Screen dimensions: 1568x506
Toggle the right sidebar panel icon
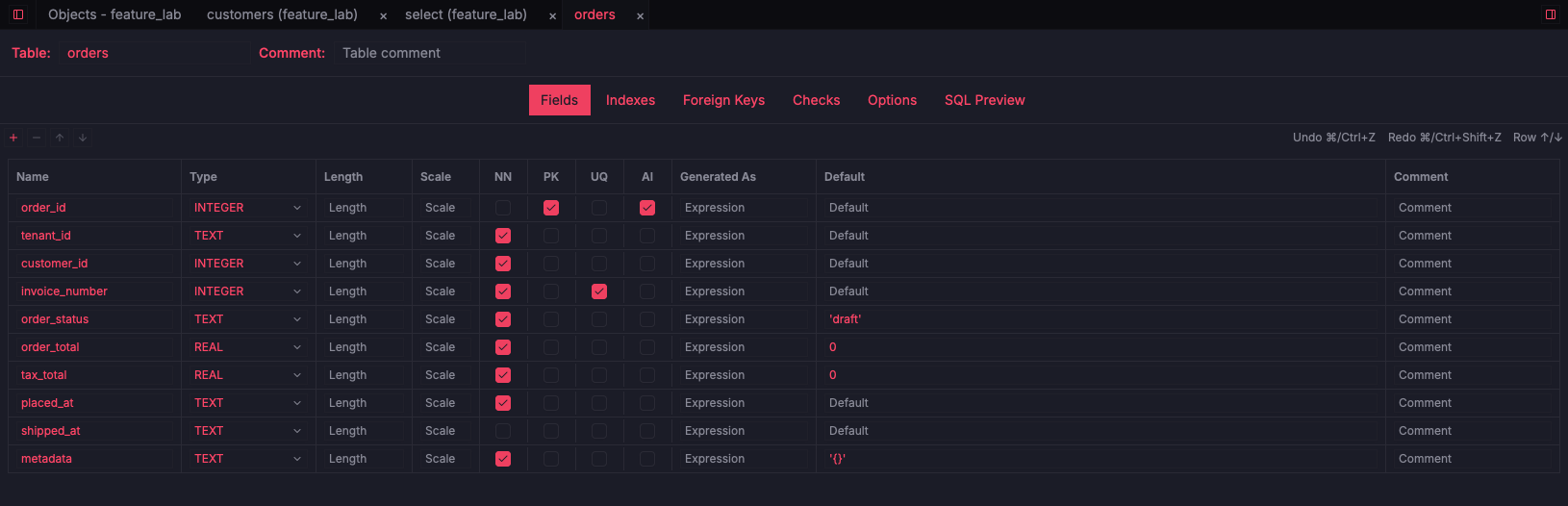coord(1551,14)
